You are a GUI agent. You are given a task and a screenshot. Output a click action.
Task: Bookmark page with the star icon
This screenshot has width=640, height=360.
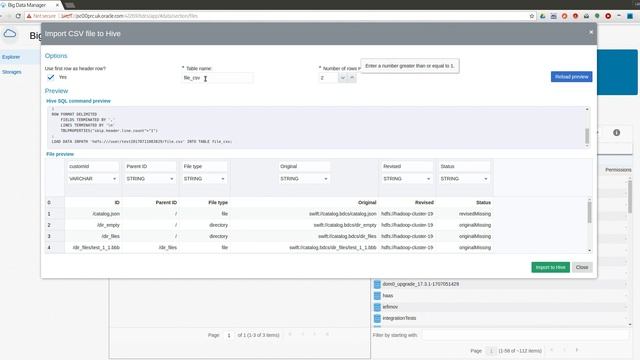tap(531, 16)
